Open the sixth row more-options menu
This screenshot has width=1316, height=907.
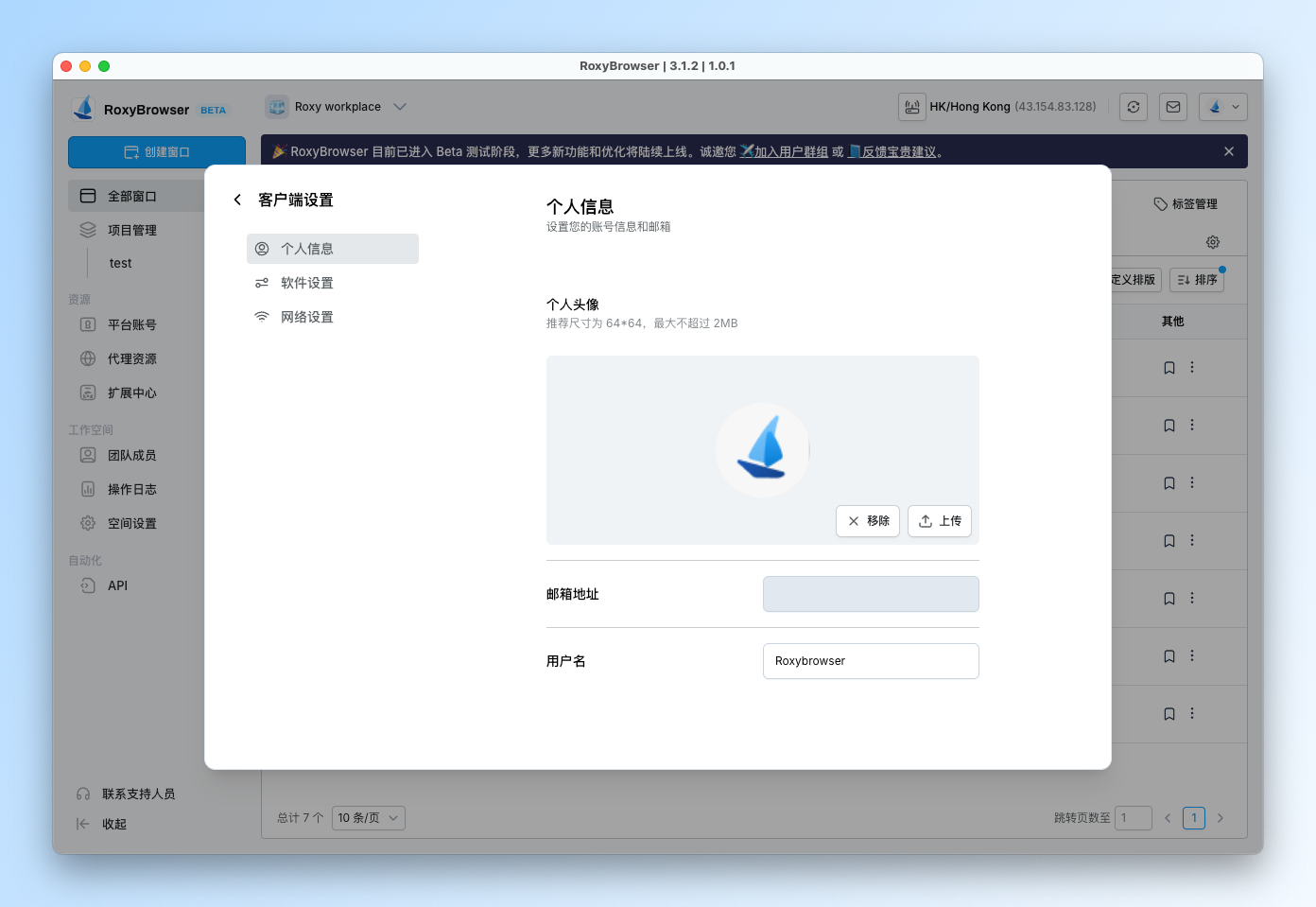click(1192, 655)
